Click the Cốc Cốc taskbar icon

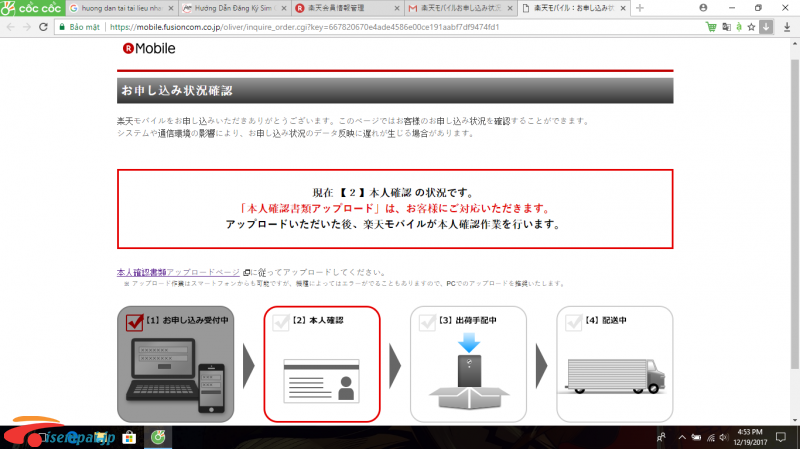click(x=158, y=438)
